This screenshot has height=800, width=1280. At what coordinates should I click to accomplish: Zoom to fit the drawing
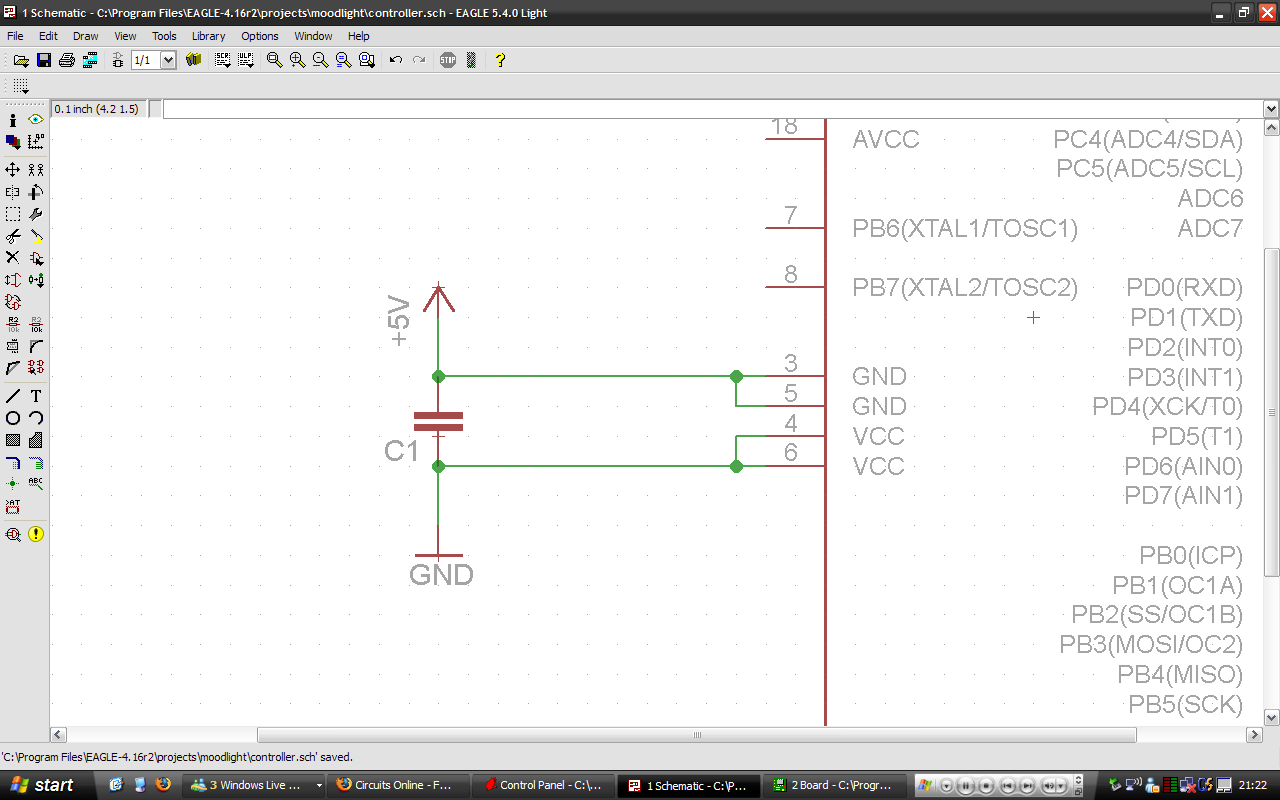[275, 60]
